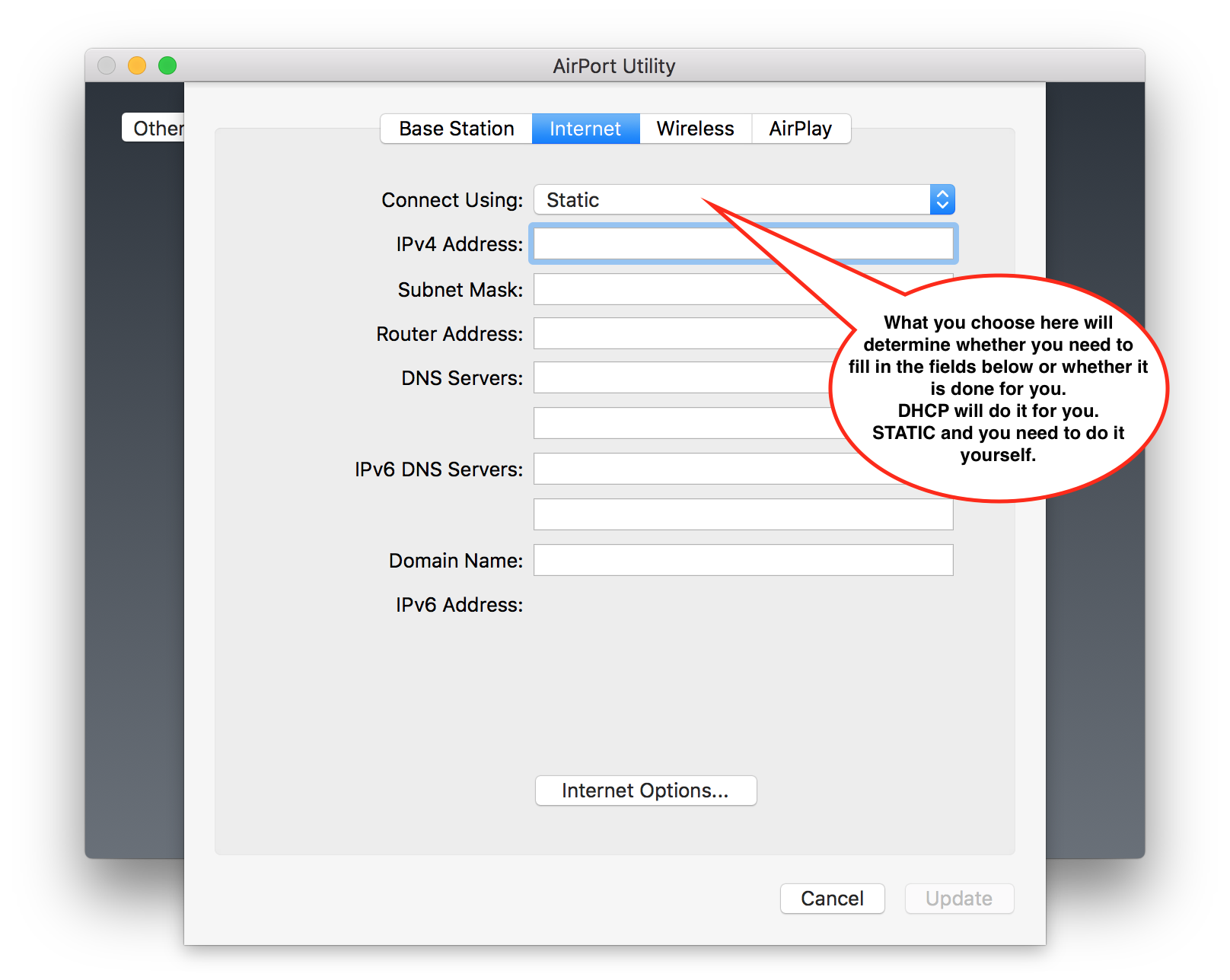The width and height of the screenshot is (1230, 980).
Task: Zoom the AirPort Utility window
Action: point(167,65)
